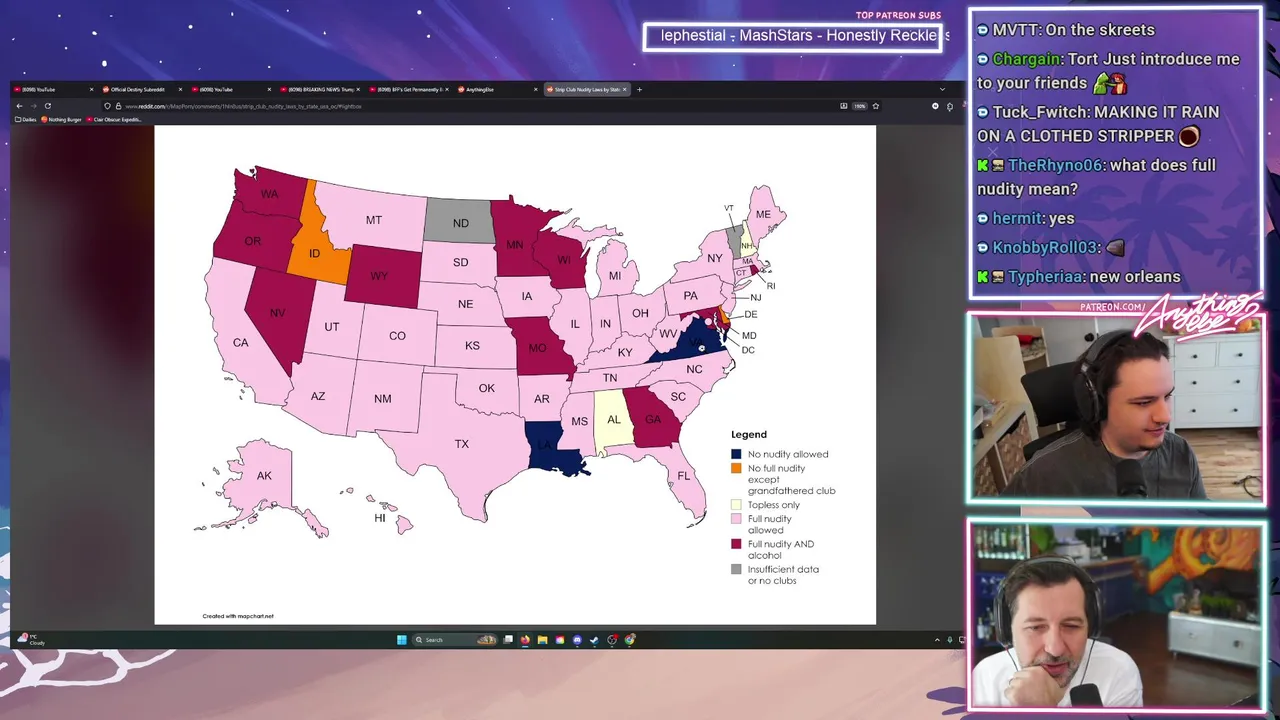
Task: Click the Firefox taskbar icon
Action: pos(525,640)
